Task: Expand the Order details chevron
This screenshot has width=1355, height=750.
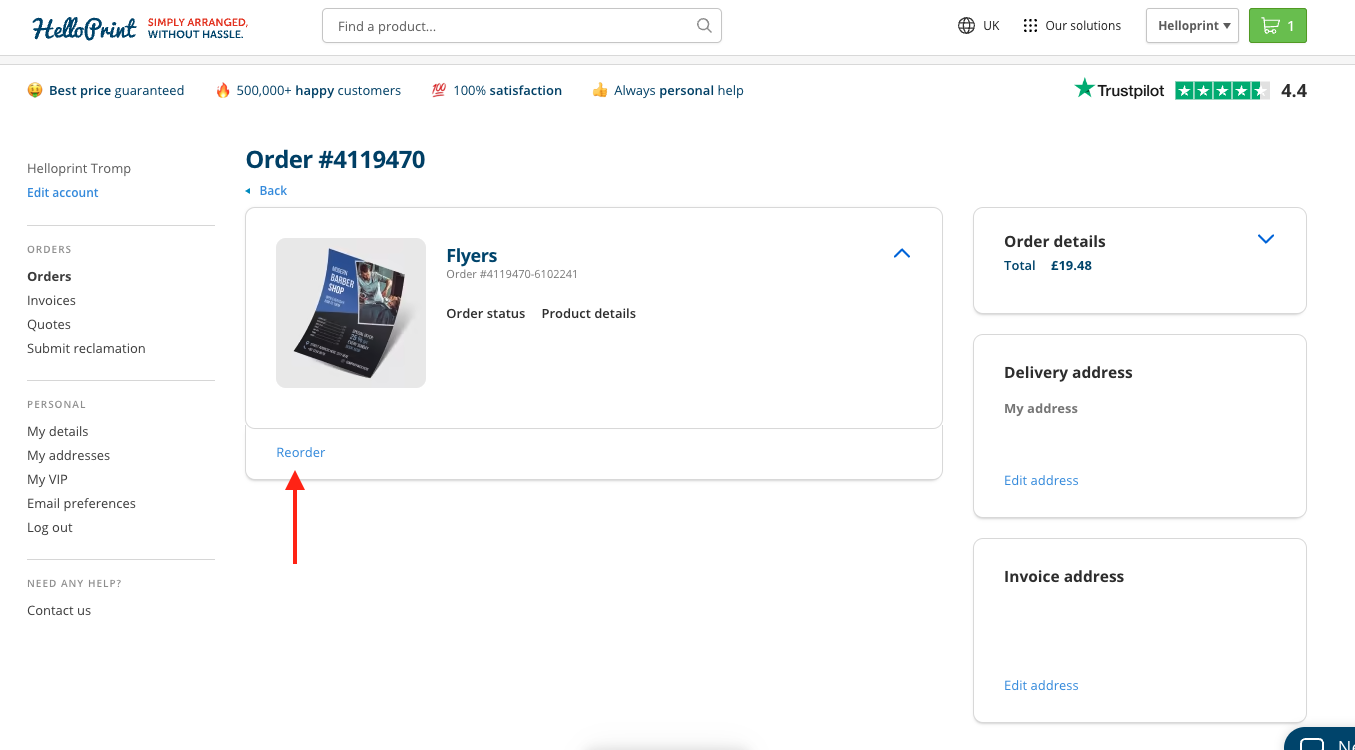Action: click(x=1265, y=239)
